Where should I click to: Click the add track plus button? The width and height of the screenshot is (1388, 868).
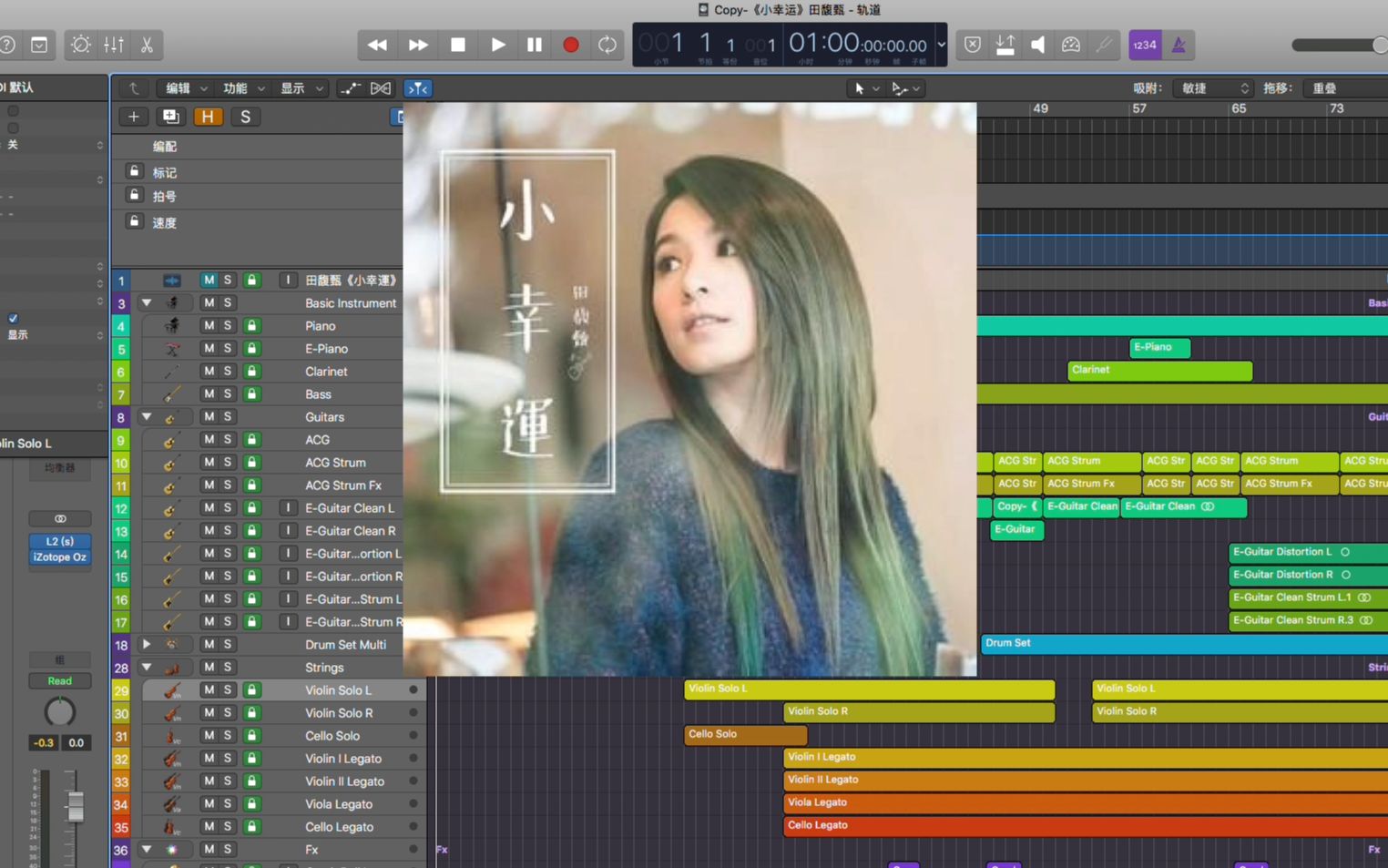coord(133,117)
